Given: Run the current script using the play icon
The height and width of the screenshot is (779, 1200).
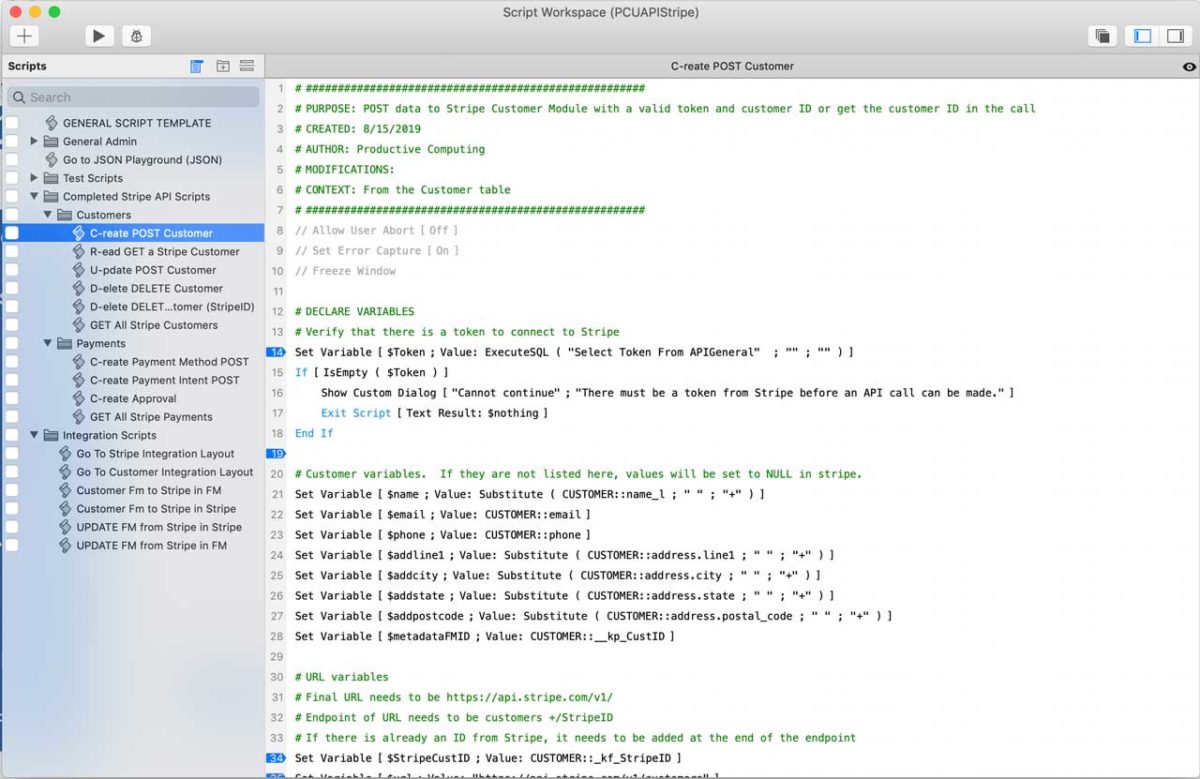Looking at the screenshot, I should [99, 36].
